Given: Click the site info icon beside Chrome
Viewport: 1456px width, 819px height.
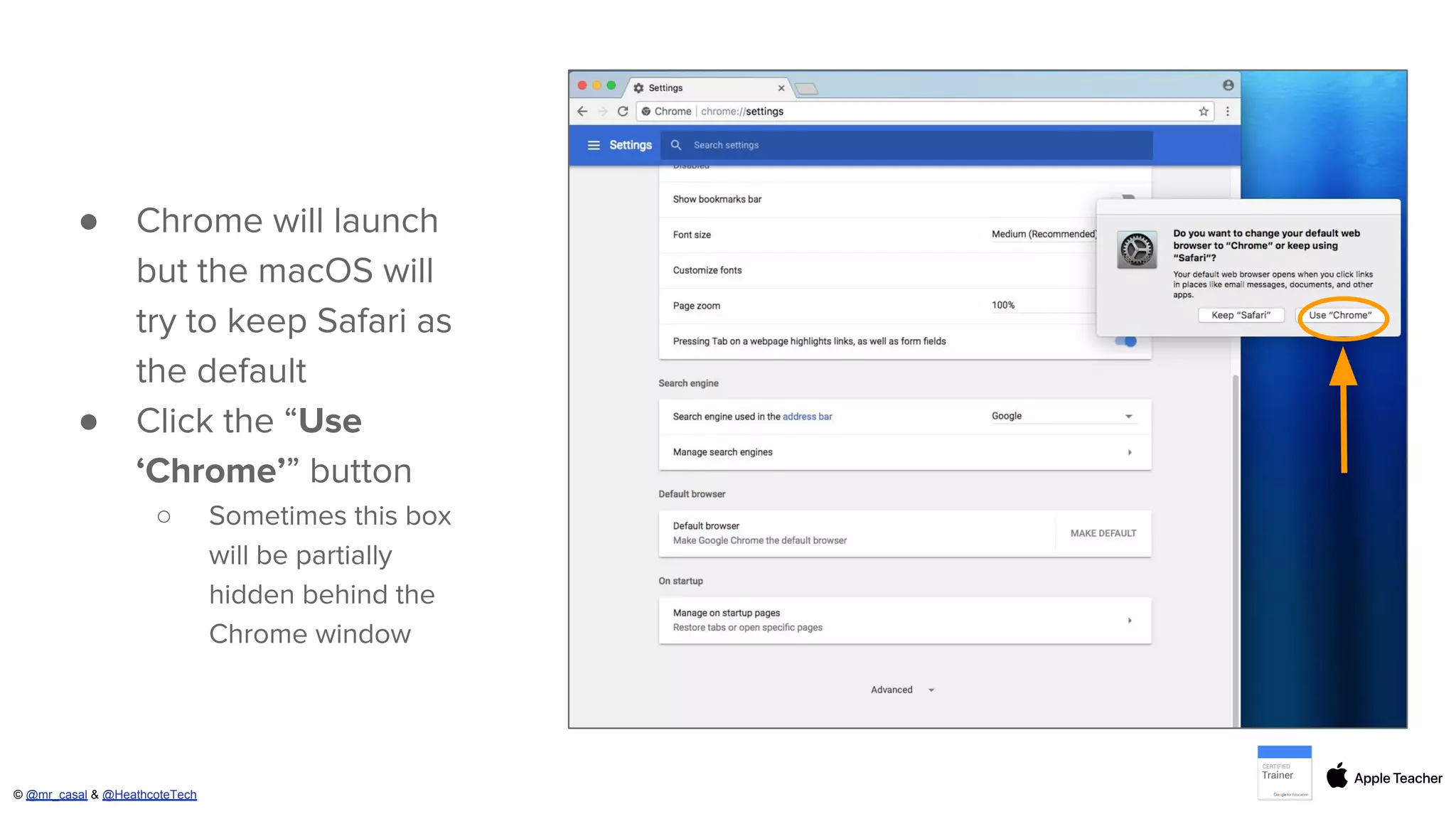Looking at the screenshot, I should pyautogui.click(x=646, y=111).
